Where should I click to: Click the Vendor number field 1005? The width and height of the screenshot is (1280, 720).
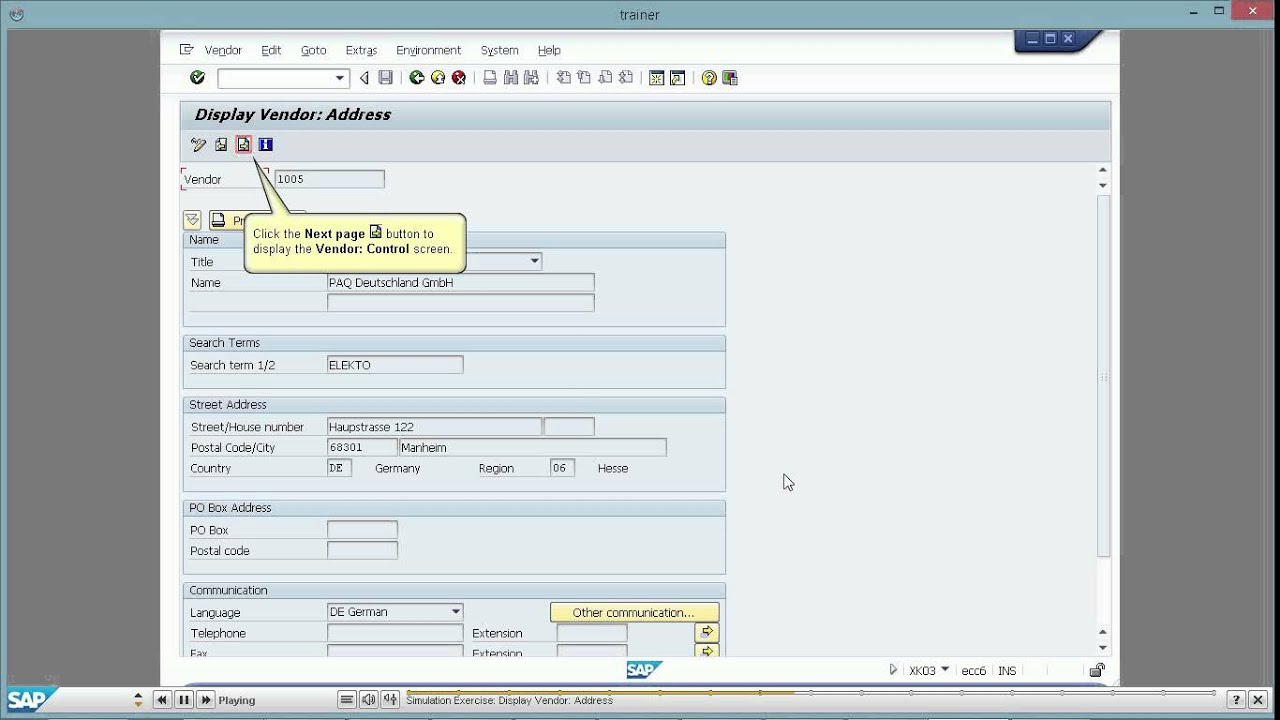click(329, 179)
